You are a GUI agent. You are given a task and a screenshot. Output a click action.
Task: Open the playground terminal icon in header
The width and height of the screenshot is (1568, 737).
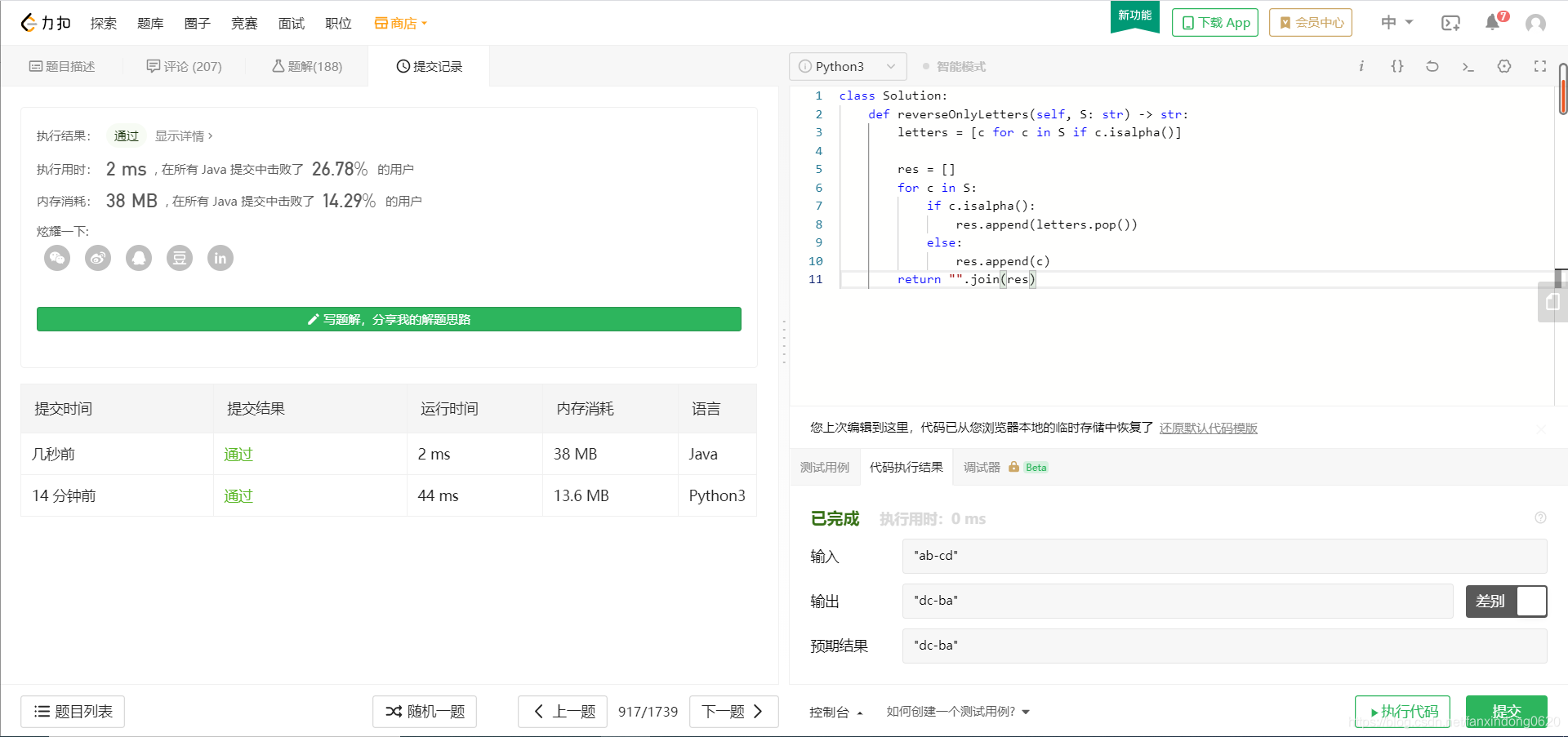1450,23
